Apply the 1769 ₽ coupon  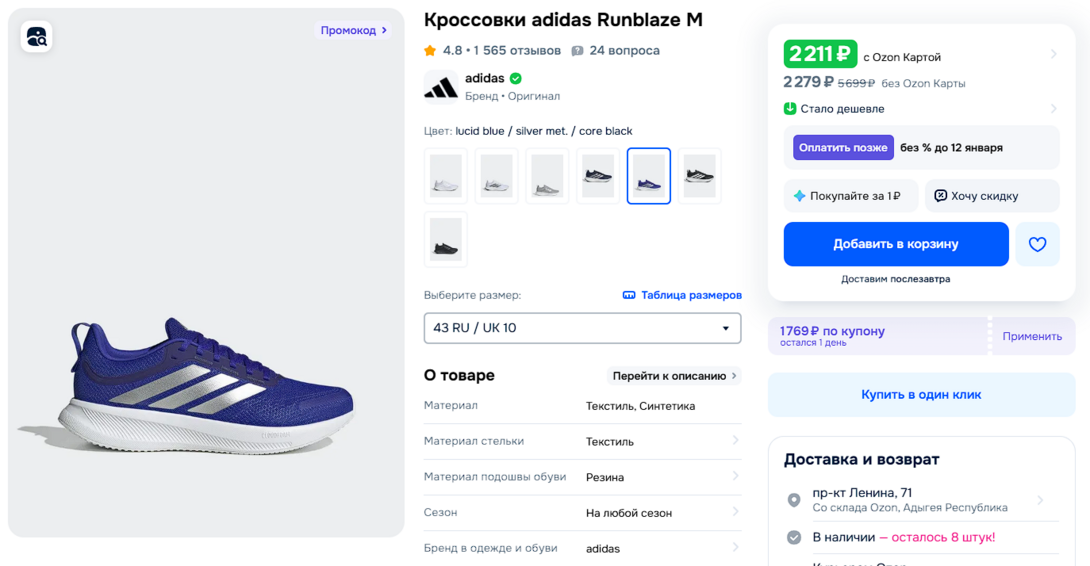1032,336
